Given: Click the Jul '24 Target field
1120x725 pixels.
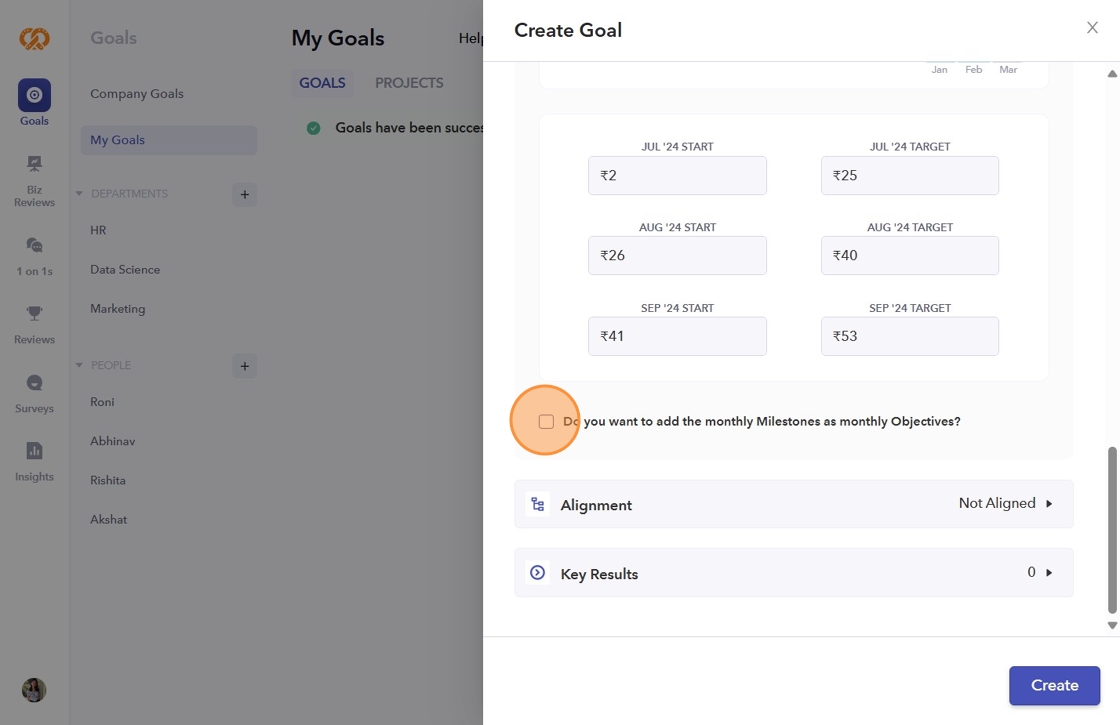Looking at the screenshot, I should pos(909,175).
